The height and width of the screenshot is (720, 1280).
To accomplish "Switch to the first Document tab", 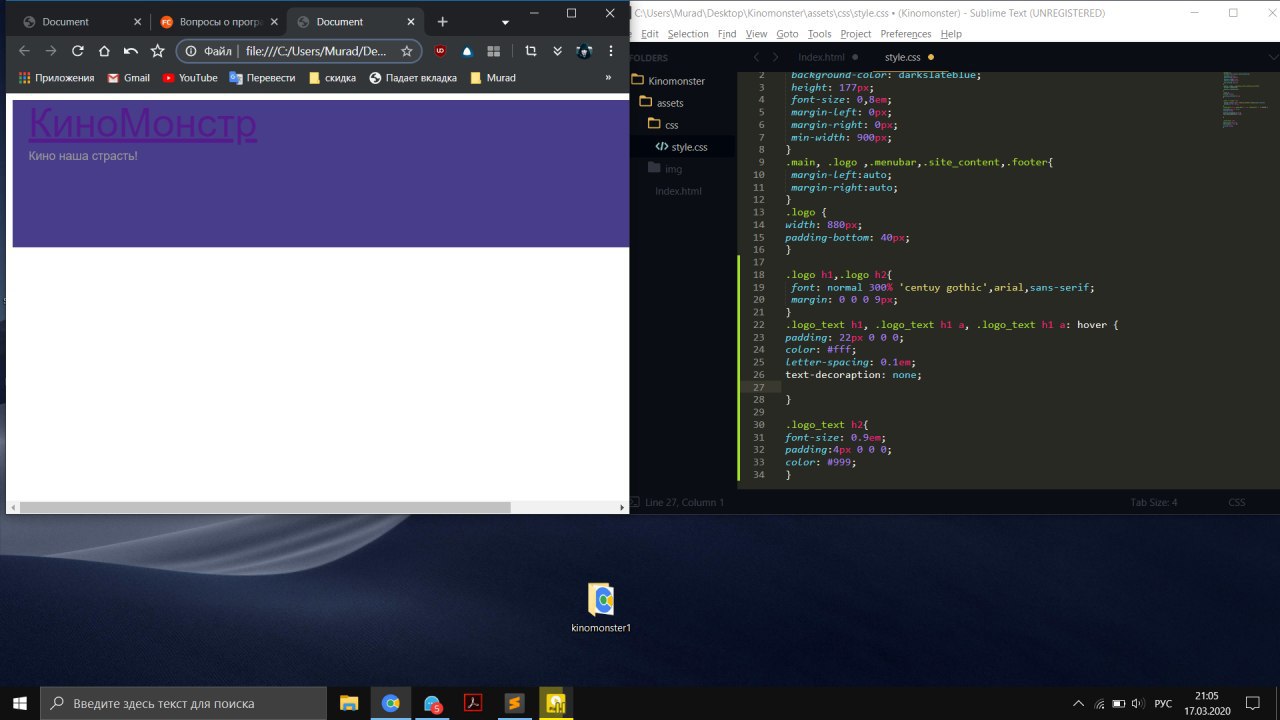I will tap(80, 22).
